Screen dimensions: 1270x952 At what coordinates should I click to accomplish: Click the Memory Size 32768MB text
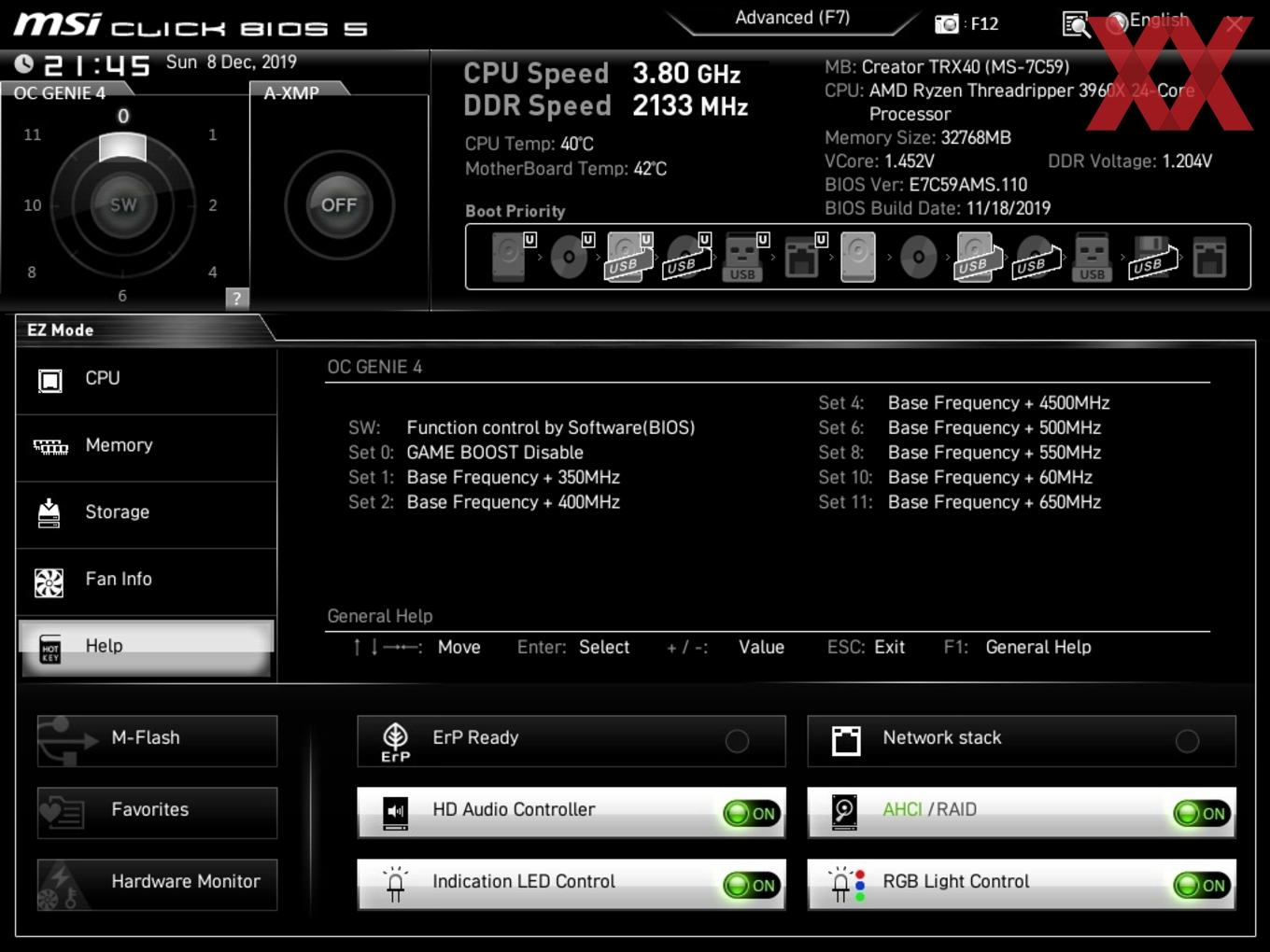pos(918,137)
